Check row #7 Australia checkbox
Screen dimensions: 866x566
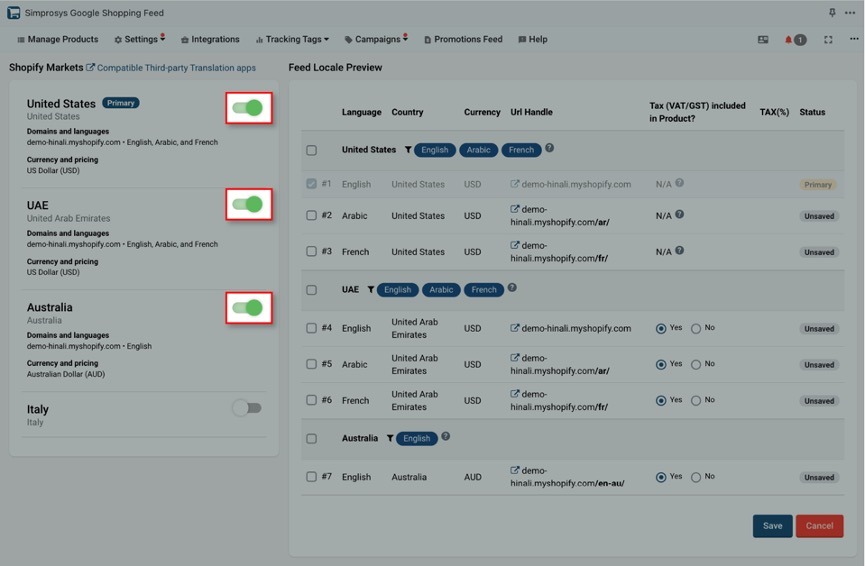311,477
